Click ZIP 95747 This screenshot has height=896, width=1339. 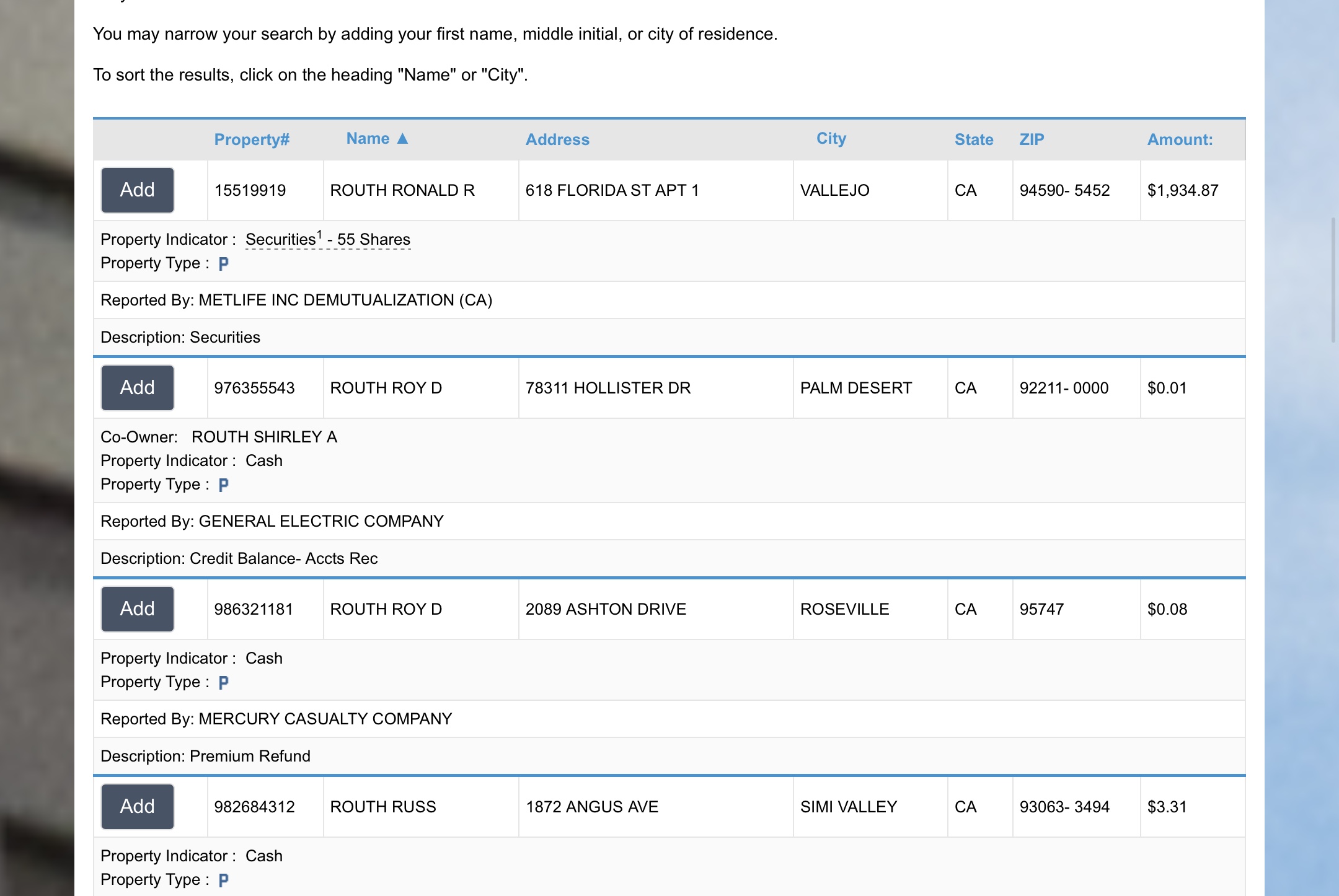(x=1041, y=609)
